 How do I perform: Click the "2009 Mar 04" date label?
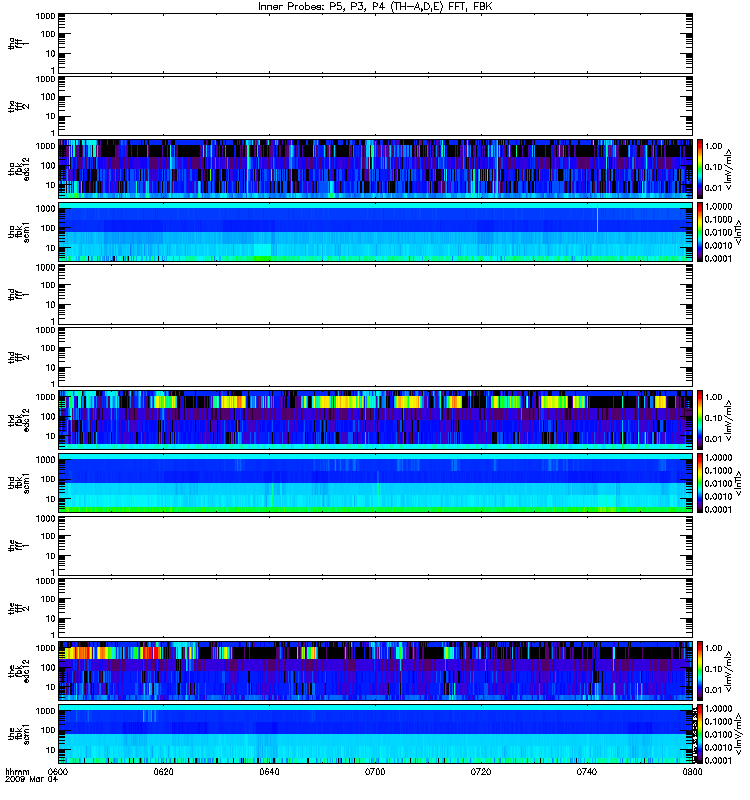pos(32,780)
